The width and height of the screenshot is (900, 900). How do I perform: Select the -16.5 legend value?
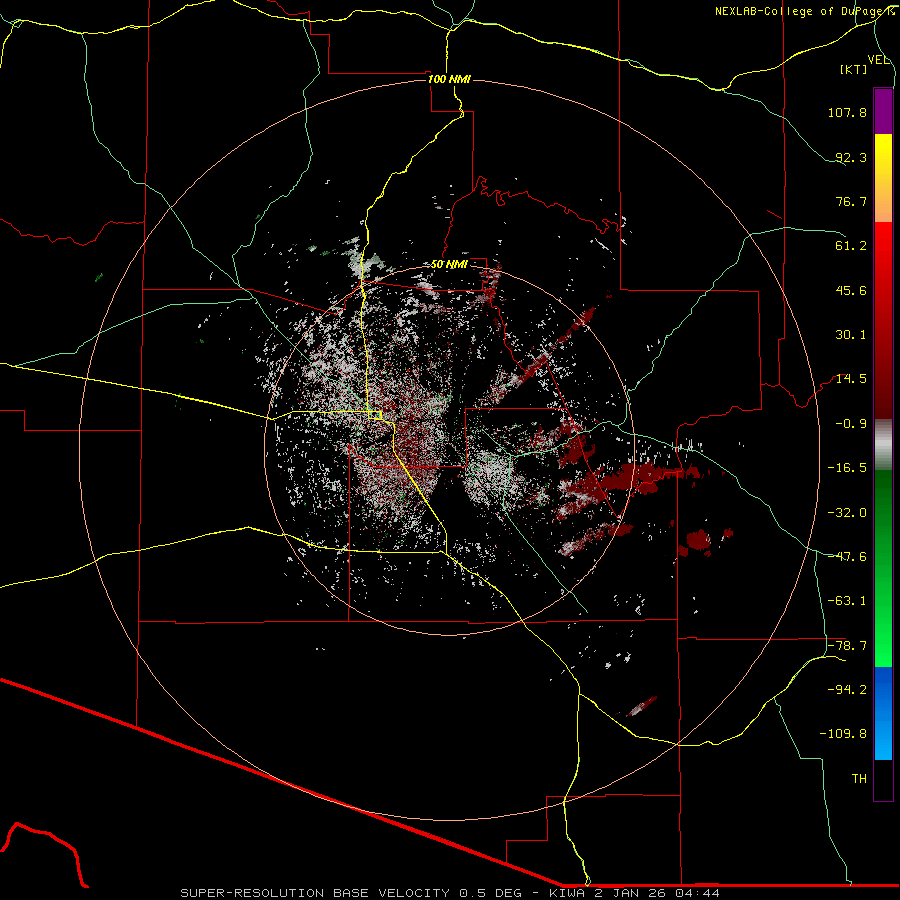(x=847, y=468)
